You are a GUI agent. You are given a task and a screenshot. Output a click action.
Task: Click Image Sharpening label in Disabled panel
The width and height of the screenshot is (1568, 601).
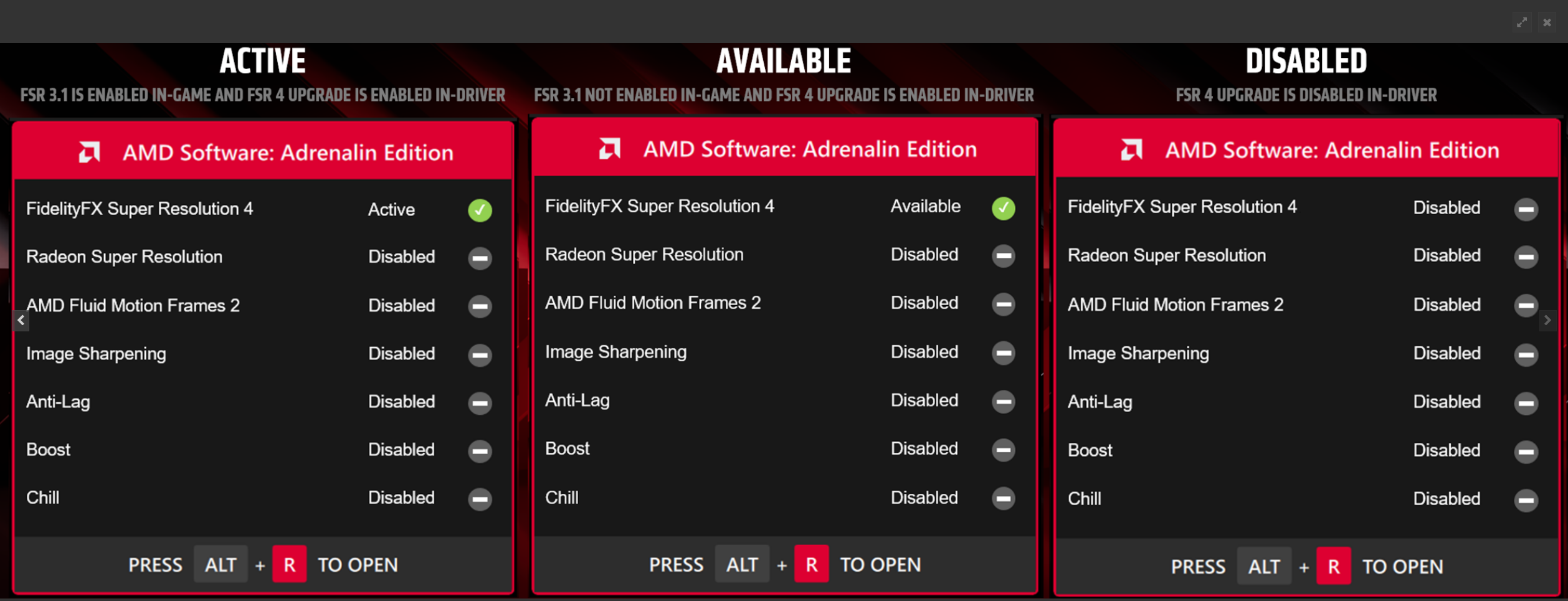(x=1138, y=354)
